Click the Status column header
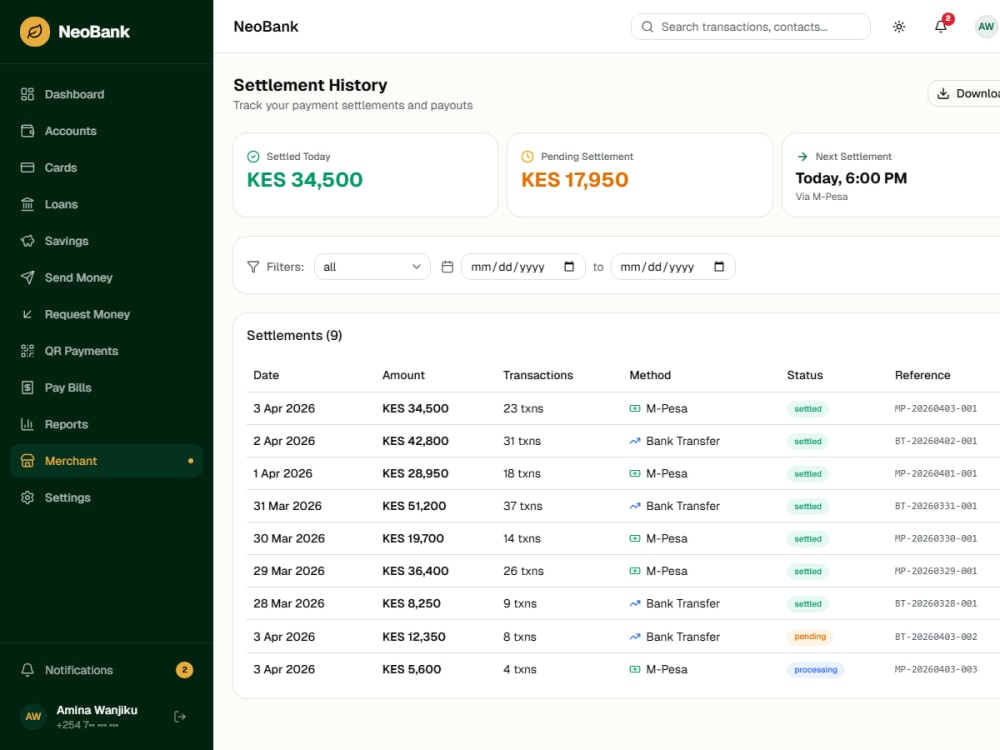 coord(805,375)
